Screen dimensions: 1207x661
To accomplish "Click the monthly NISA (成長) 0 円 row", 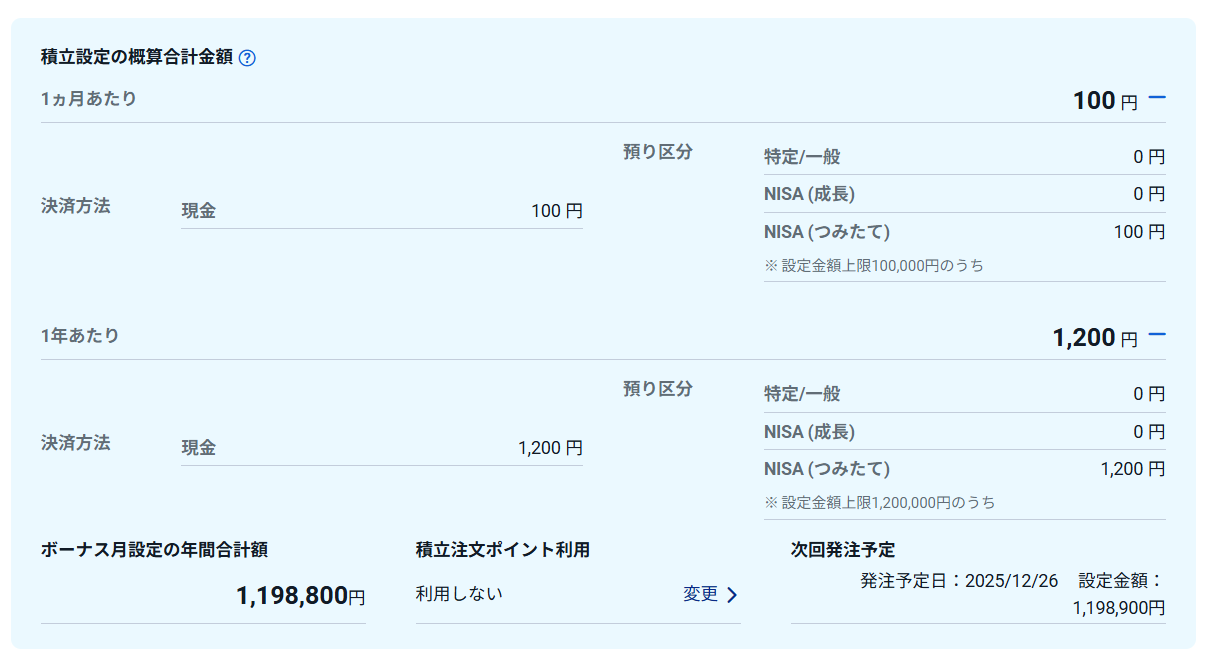I will click(964, 194).
